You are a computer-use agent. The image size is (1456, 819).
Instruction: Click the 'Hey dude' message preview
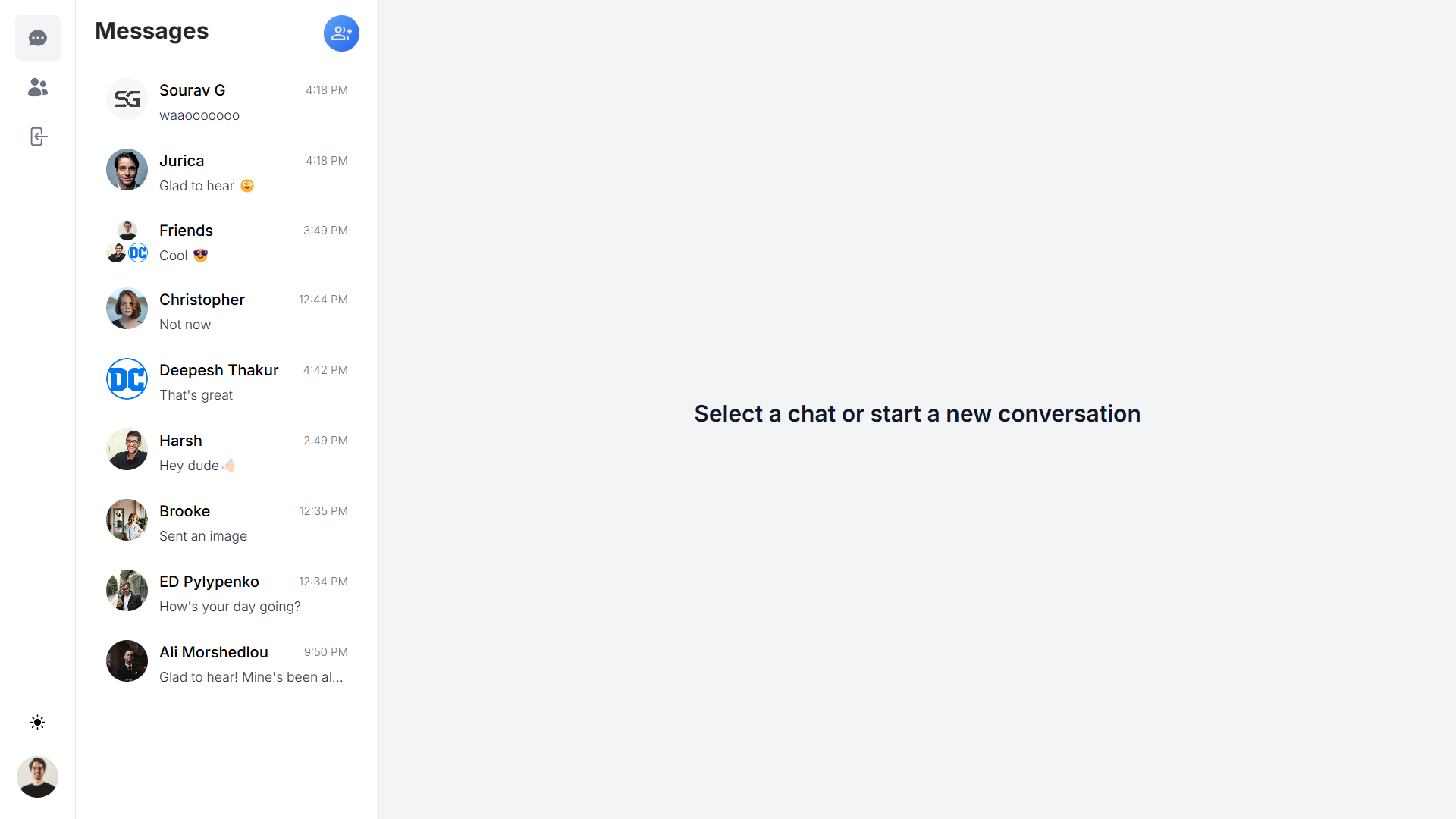[x=197, y=466]
